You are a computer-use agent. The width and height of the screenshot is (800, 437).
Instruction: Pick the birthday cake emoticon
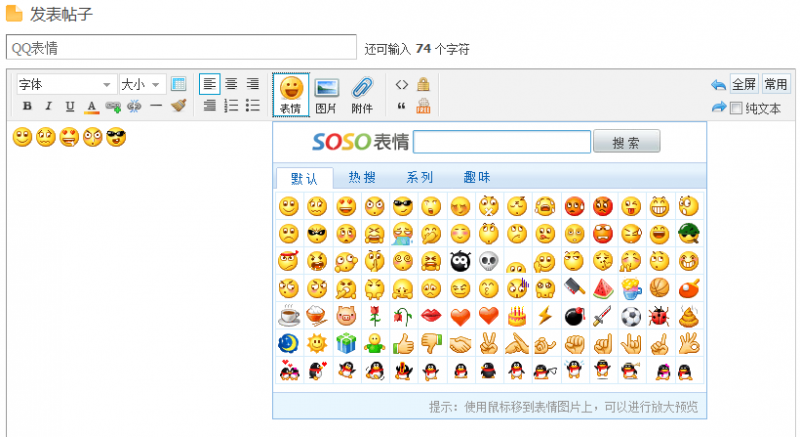517,317
